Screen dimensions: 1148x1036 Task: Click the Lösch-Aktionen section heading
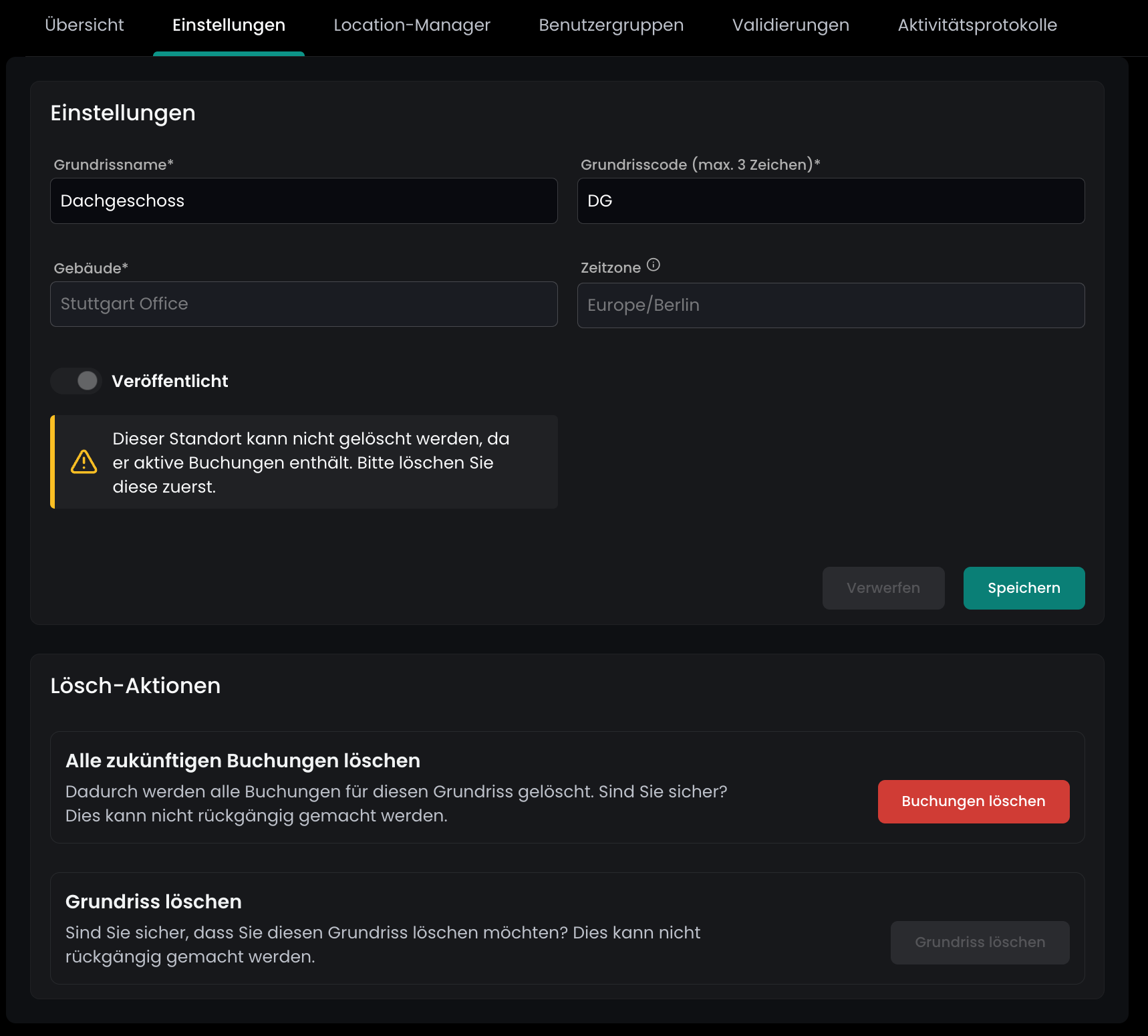(136, 686)
